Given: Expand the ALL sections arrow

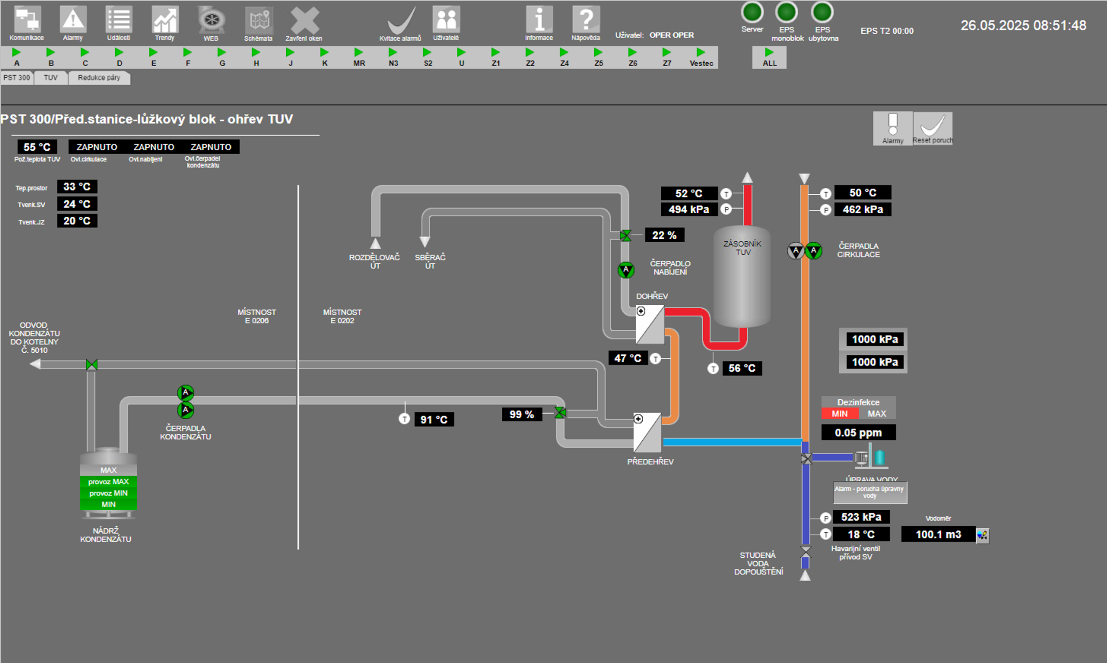Looking at the screenshot, I should pos(769,57).
